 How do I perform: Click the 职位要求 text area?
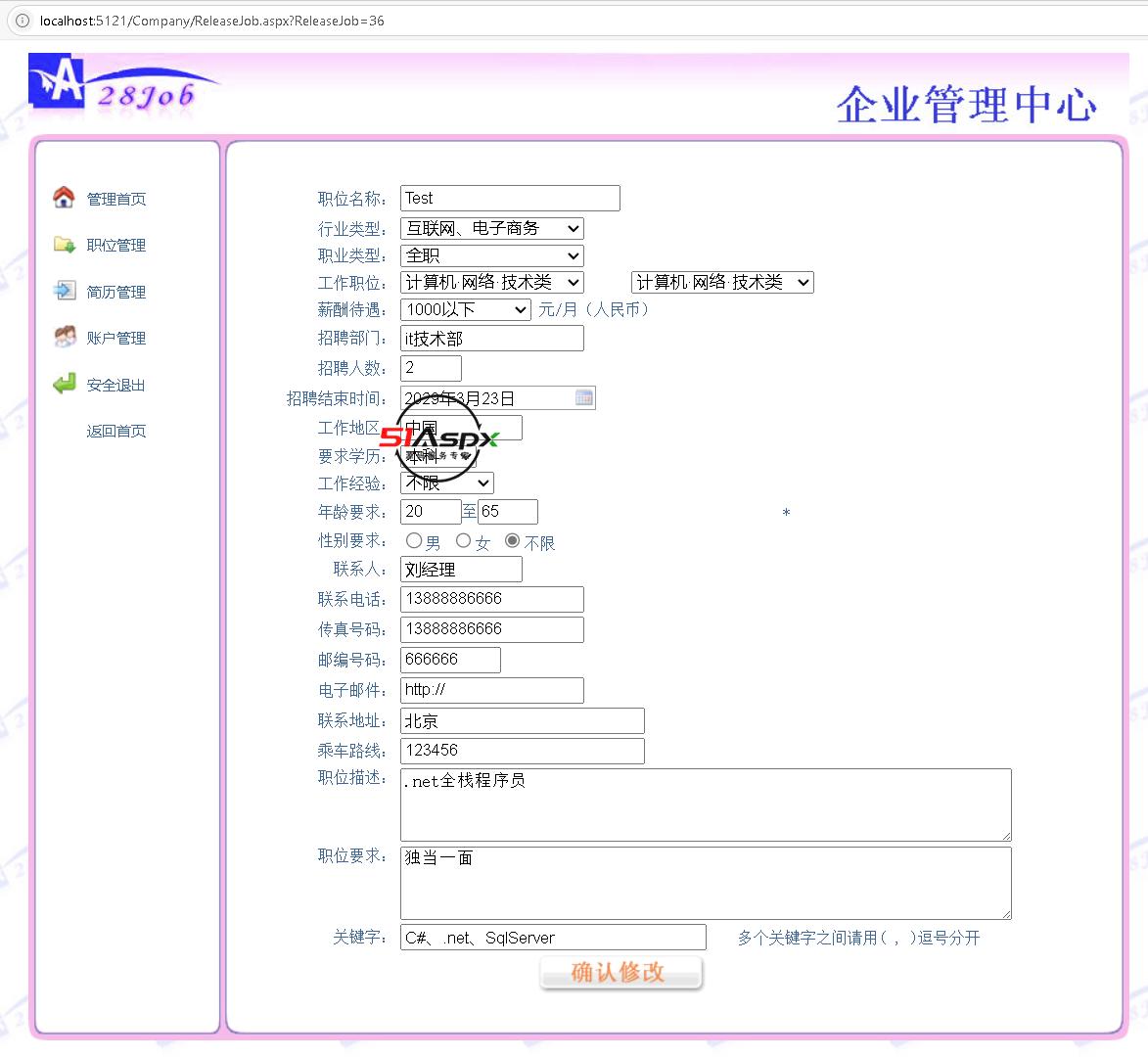coord(706,884)
